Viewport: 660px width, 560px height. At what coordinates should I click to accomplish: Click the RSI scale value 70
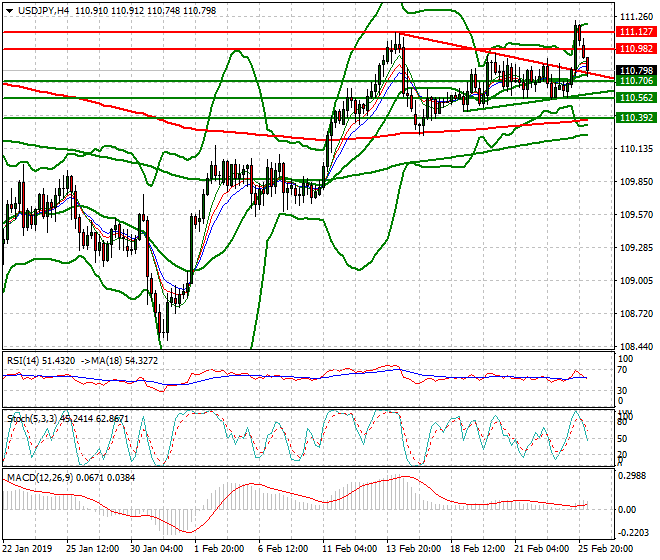point(622,371)
